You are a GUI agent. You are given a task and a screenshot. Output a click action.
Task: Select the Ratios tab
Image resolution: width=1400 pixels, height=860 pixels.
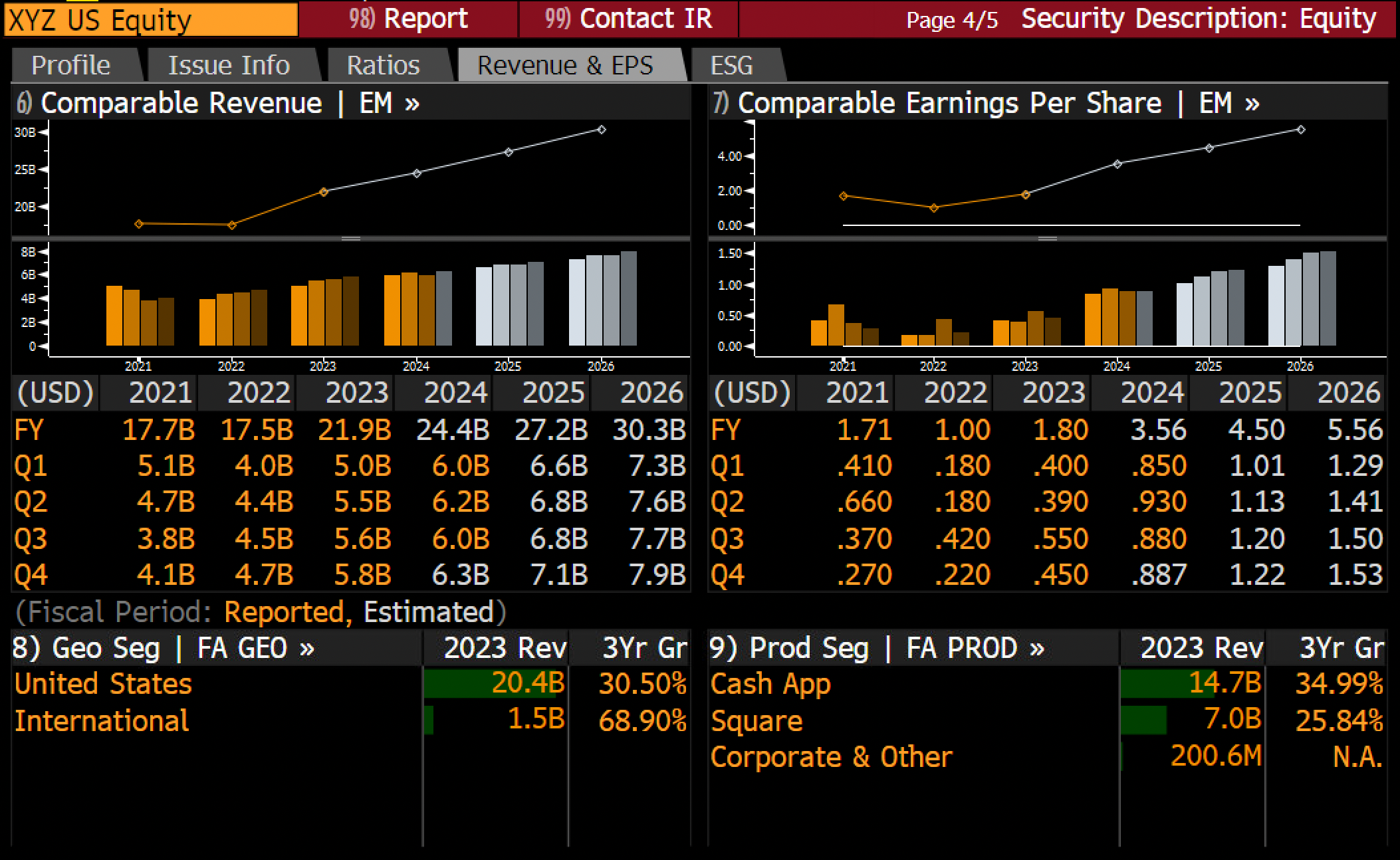click(x=384, y=65)
